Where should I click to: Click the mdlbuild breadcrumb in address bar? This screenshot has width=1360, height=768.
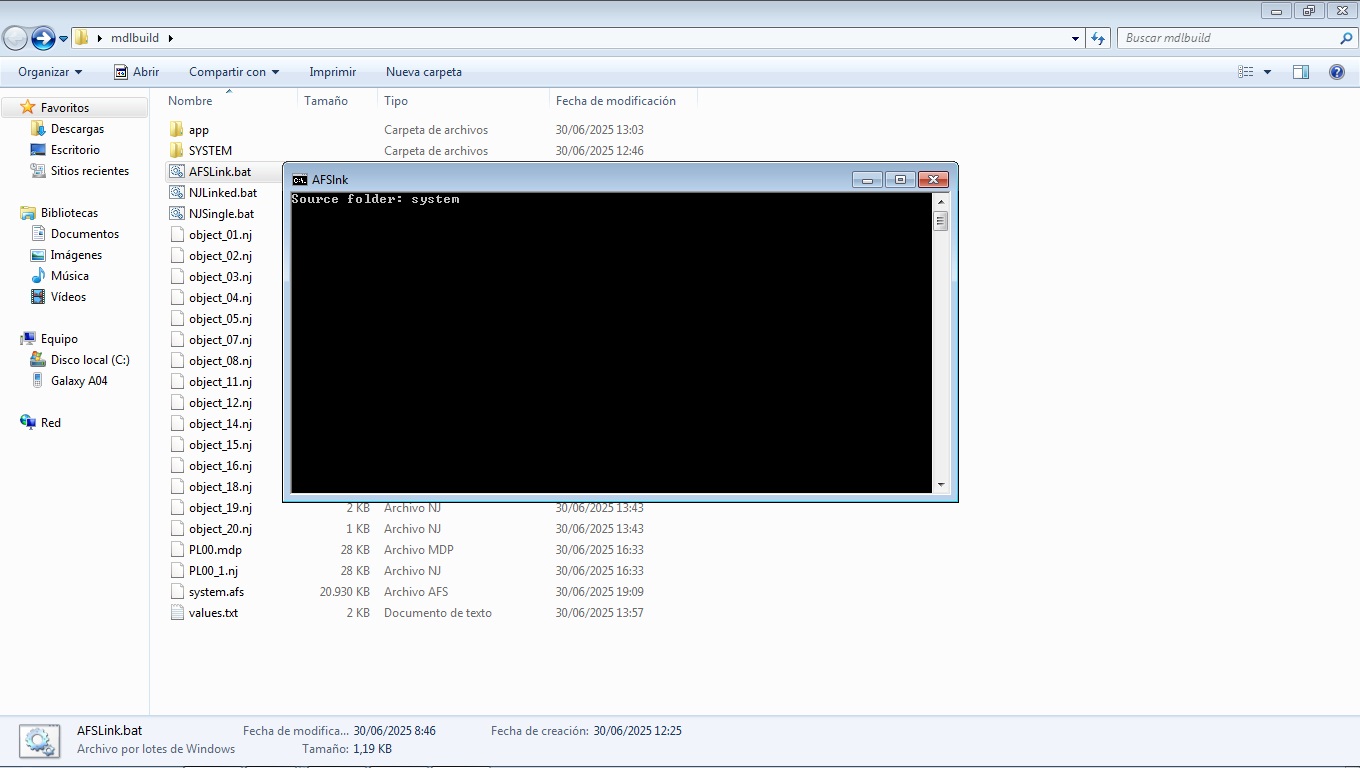[135, 38]
